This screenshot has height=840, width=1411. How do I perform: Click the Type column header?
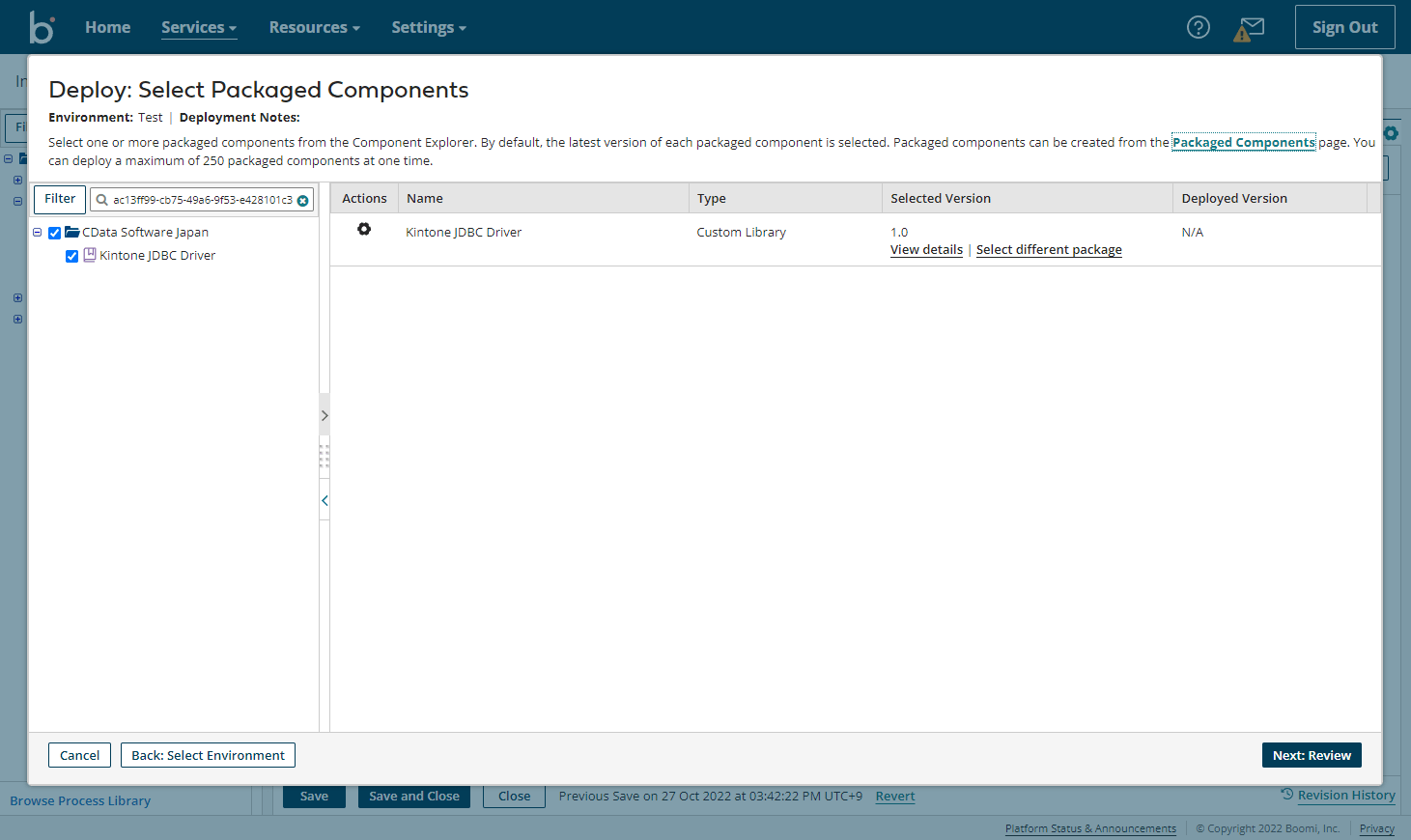785,198
